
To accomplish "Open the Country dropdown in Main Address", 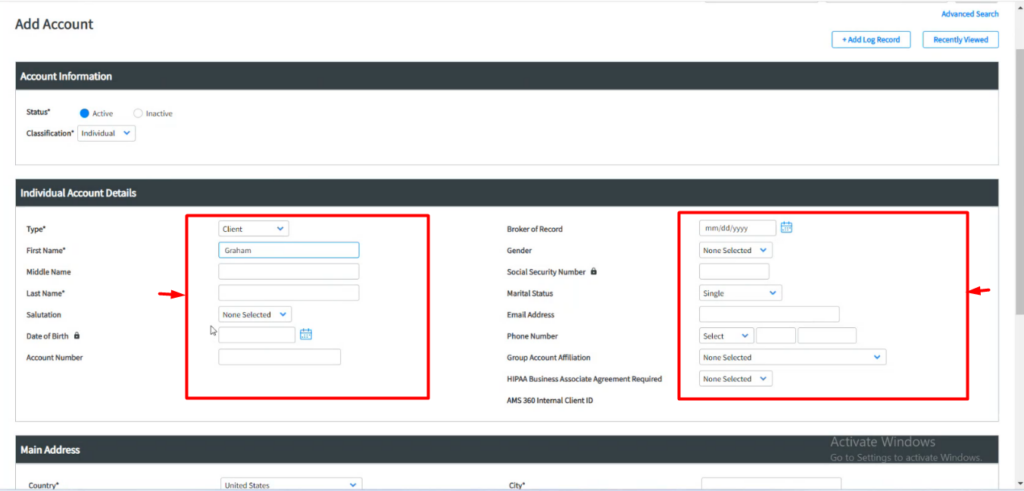I will tap(290, 485).
